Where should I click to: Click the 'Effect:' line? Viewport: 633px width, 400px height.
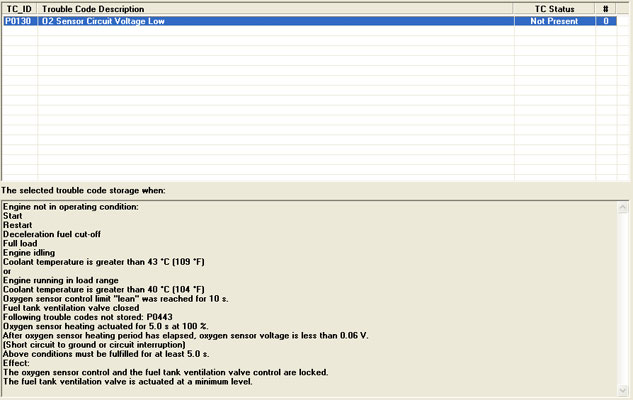pyautogui.click(x=16, y=363)
